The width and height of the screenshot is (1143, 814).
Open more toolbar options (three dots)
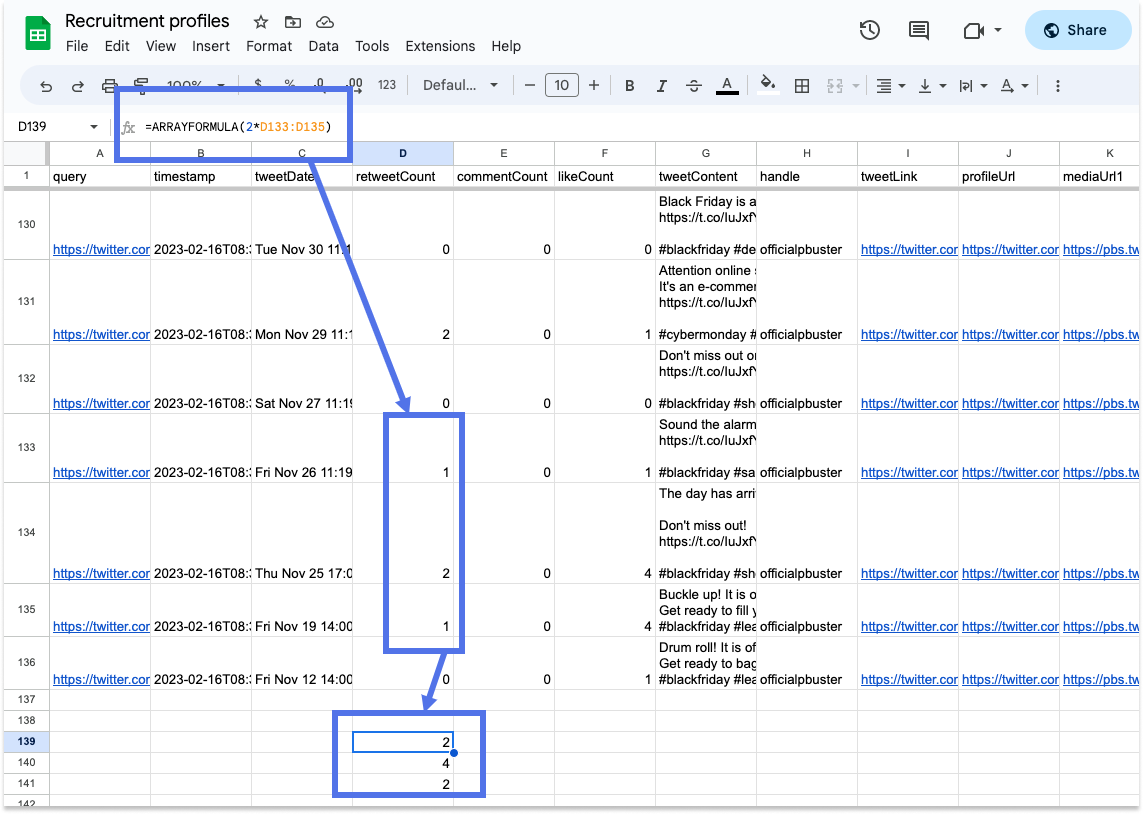coord(1058,86)
